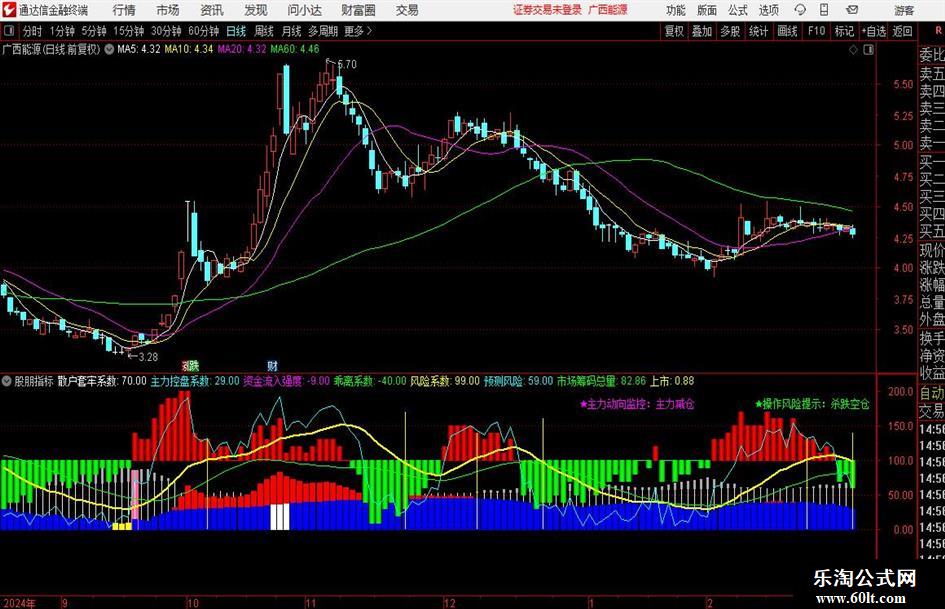Expand the chart settings arrow beside 广西能源
The image size is (945, 609).
[109, 49]
